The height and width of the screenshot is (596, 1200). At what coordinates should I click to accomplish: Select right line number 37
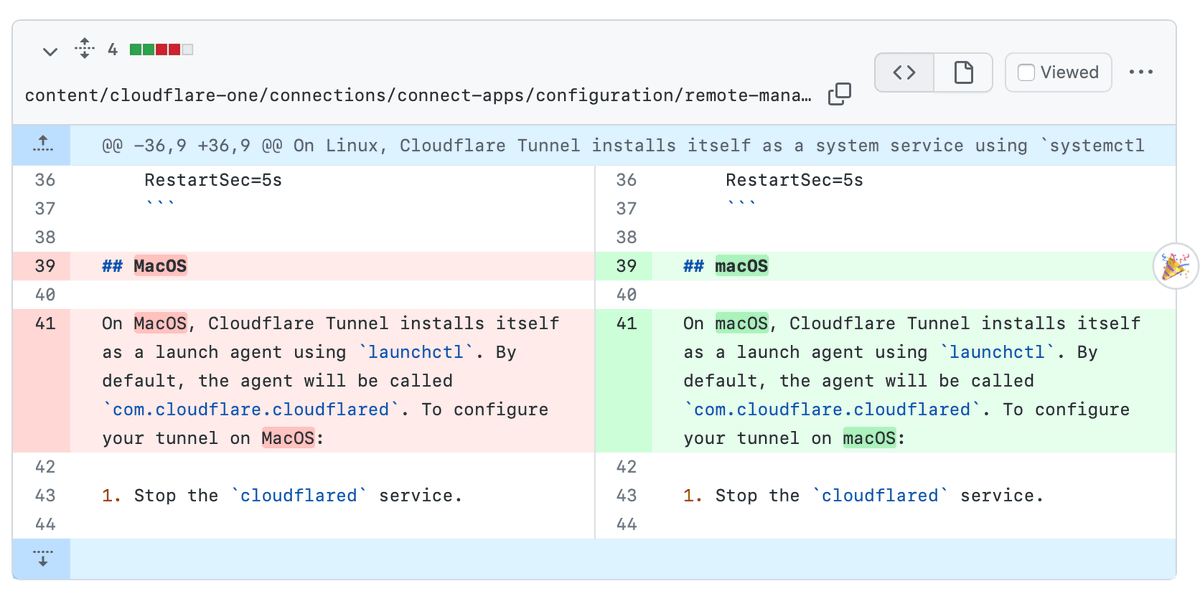624,209
